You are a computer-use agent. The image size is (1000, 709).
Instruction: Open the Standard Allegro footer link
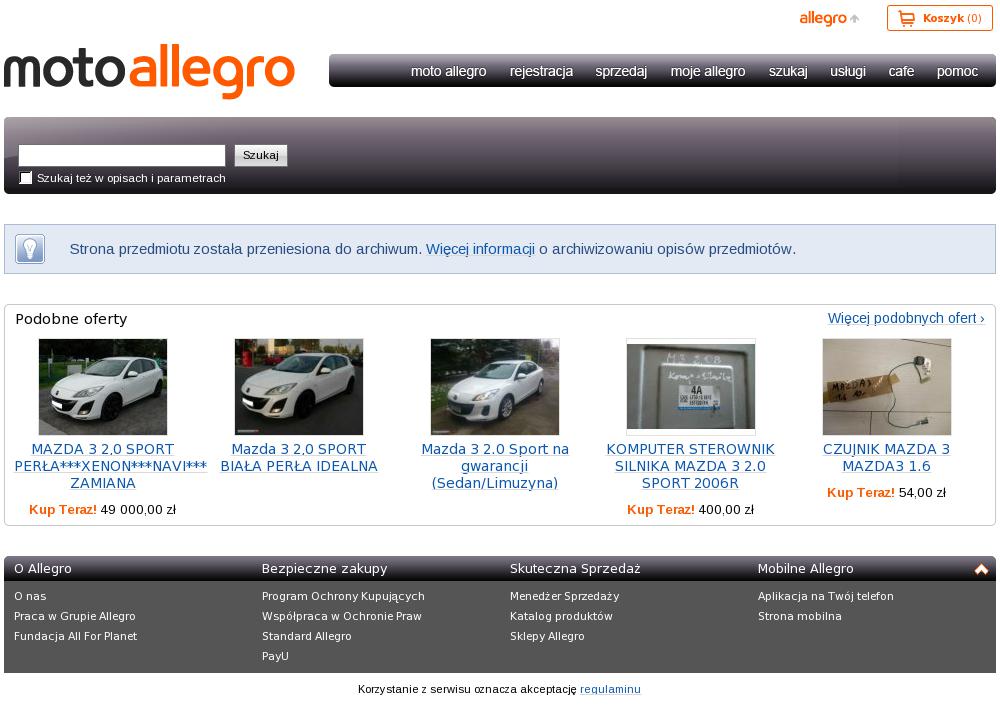(307, 636)
